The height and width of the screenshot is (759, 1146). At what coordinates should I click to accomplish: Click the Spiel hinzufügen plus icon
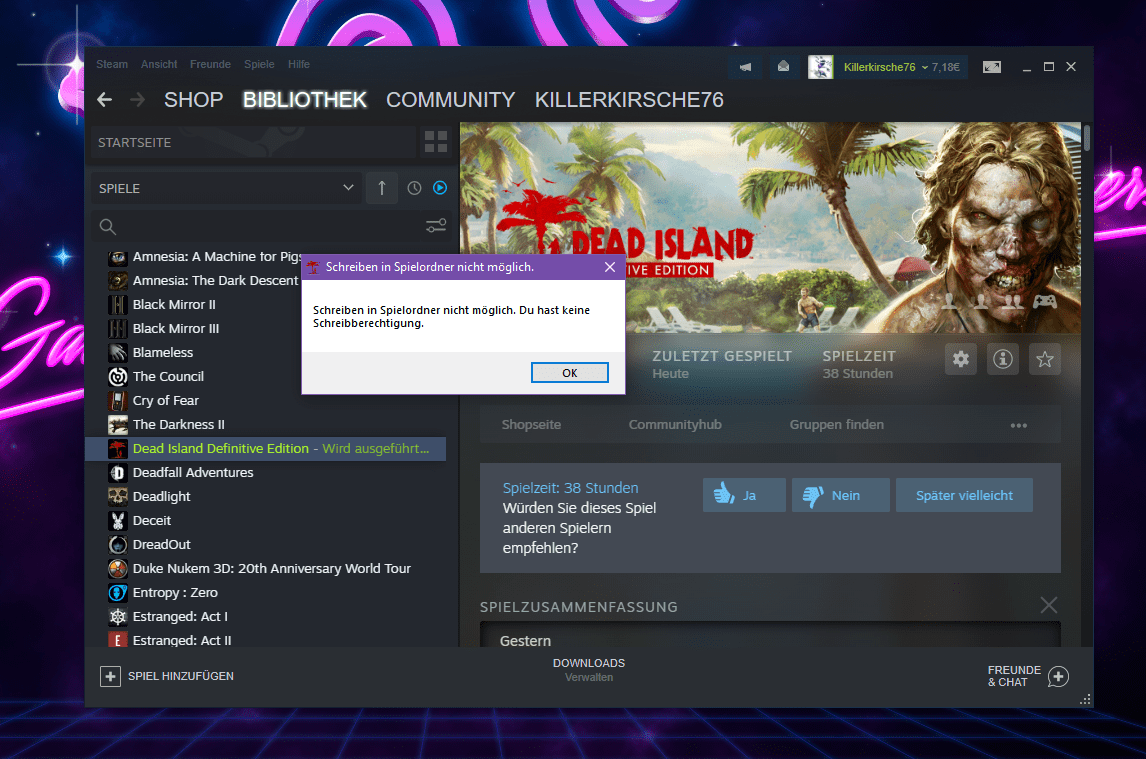[x=110, y=676]
